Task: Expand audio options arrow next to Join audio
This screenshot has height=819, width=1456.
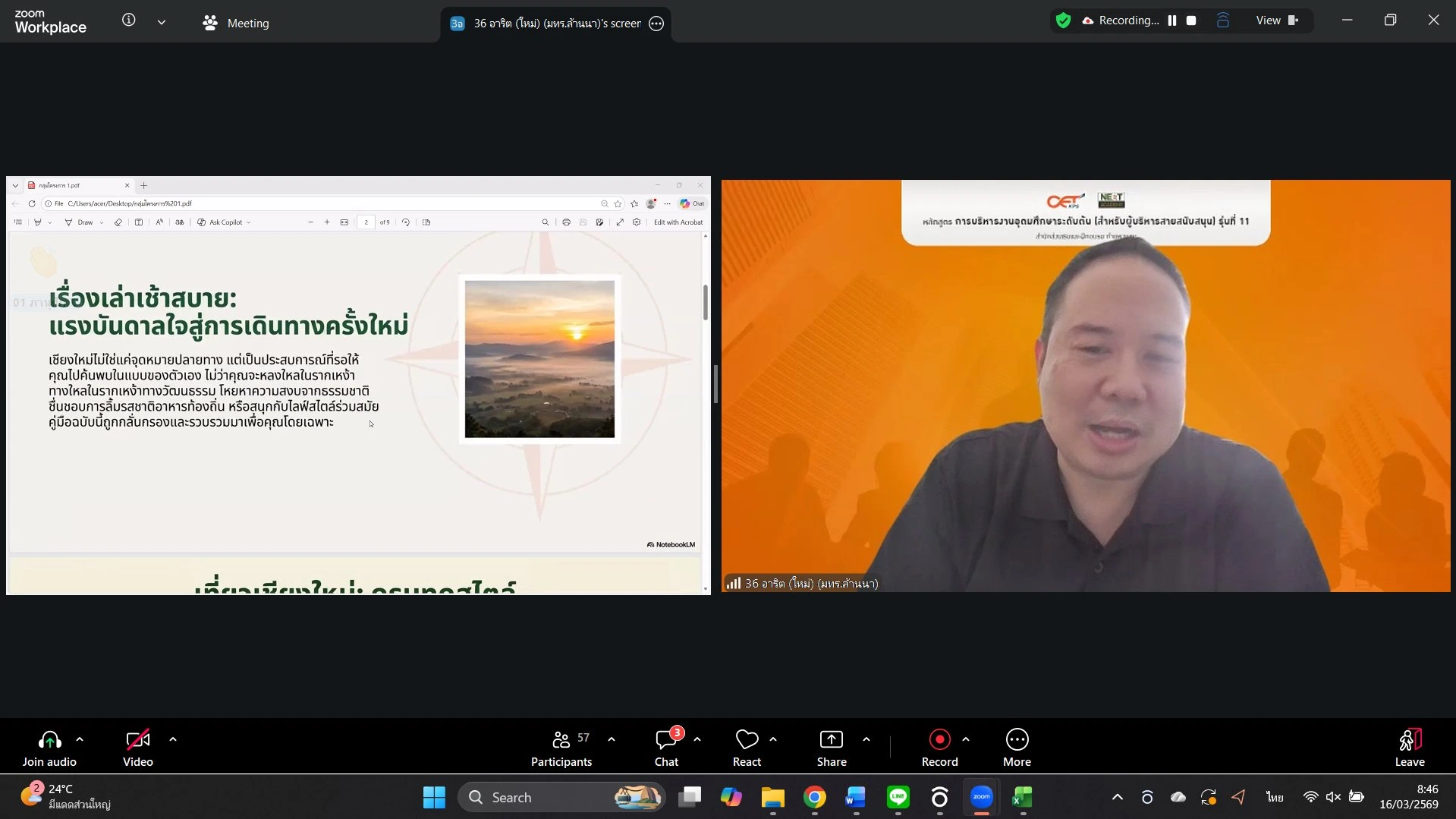Action: (80, 739)
